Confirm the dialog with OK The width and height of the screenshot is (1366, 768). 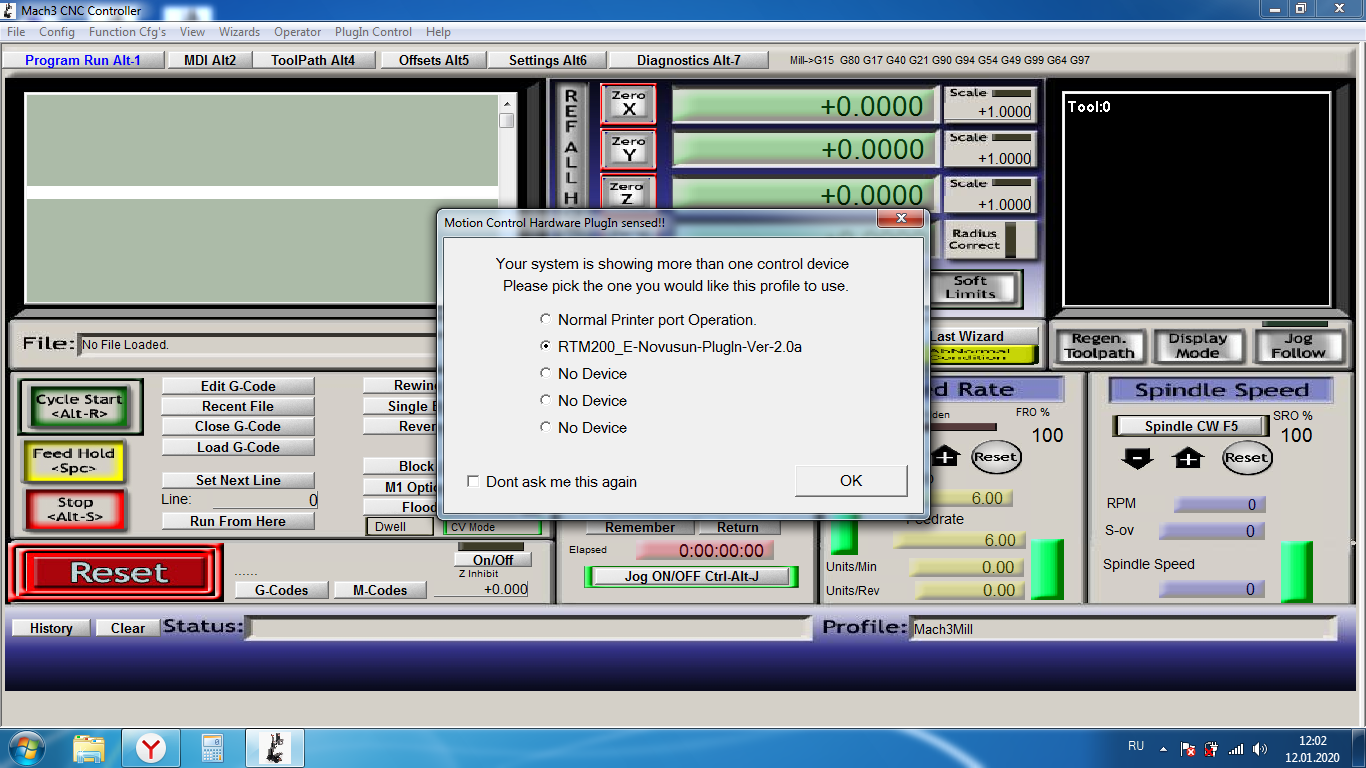pos(851,481)
